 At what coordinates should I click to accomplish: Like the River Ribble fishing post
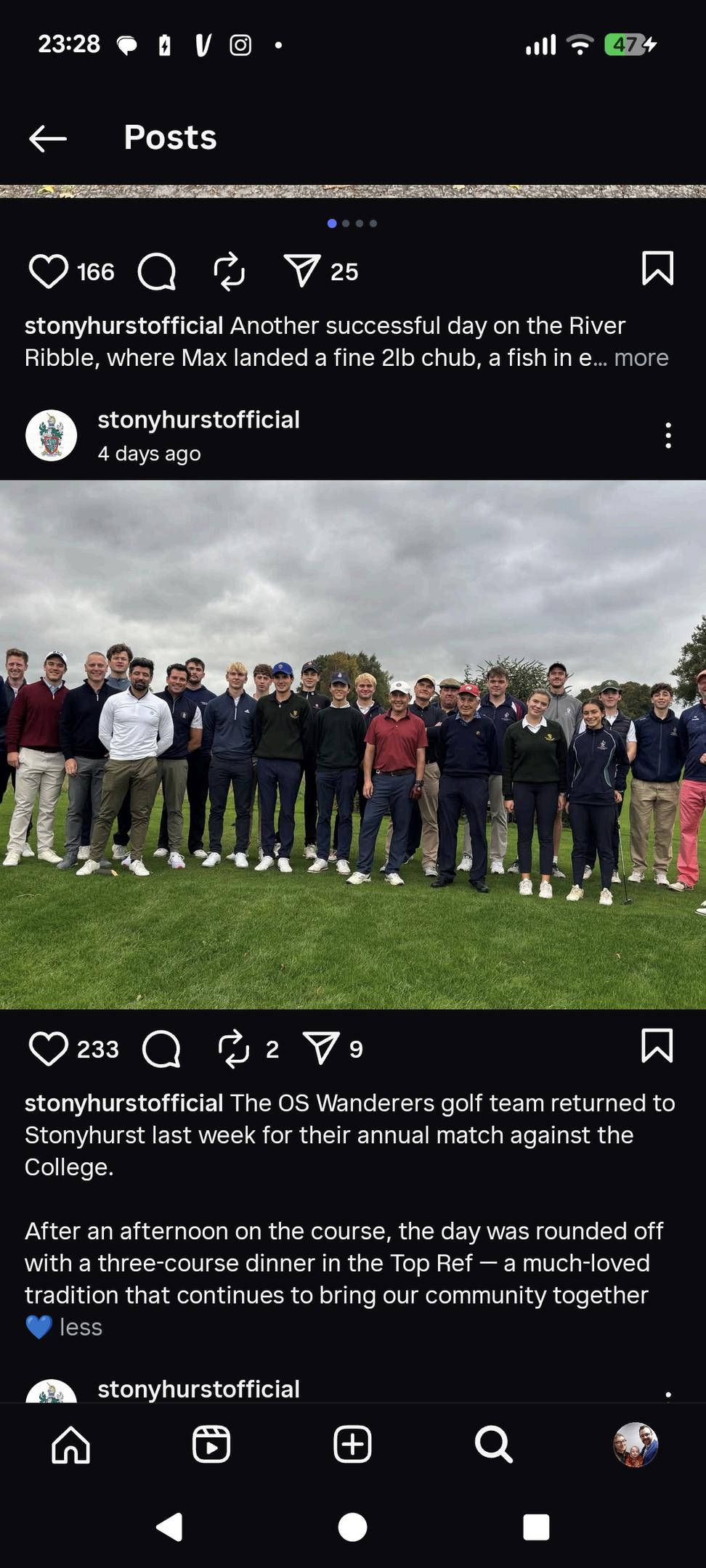pos(49,271)
